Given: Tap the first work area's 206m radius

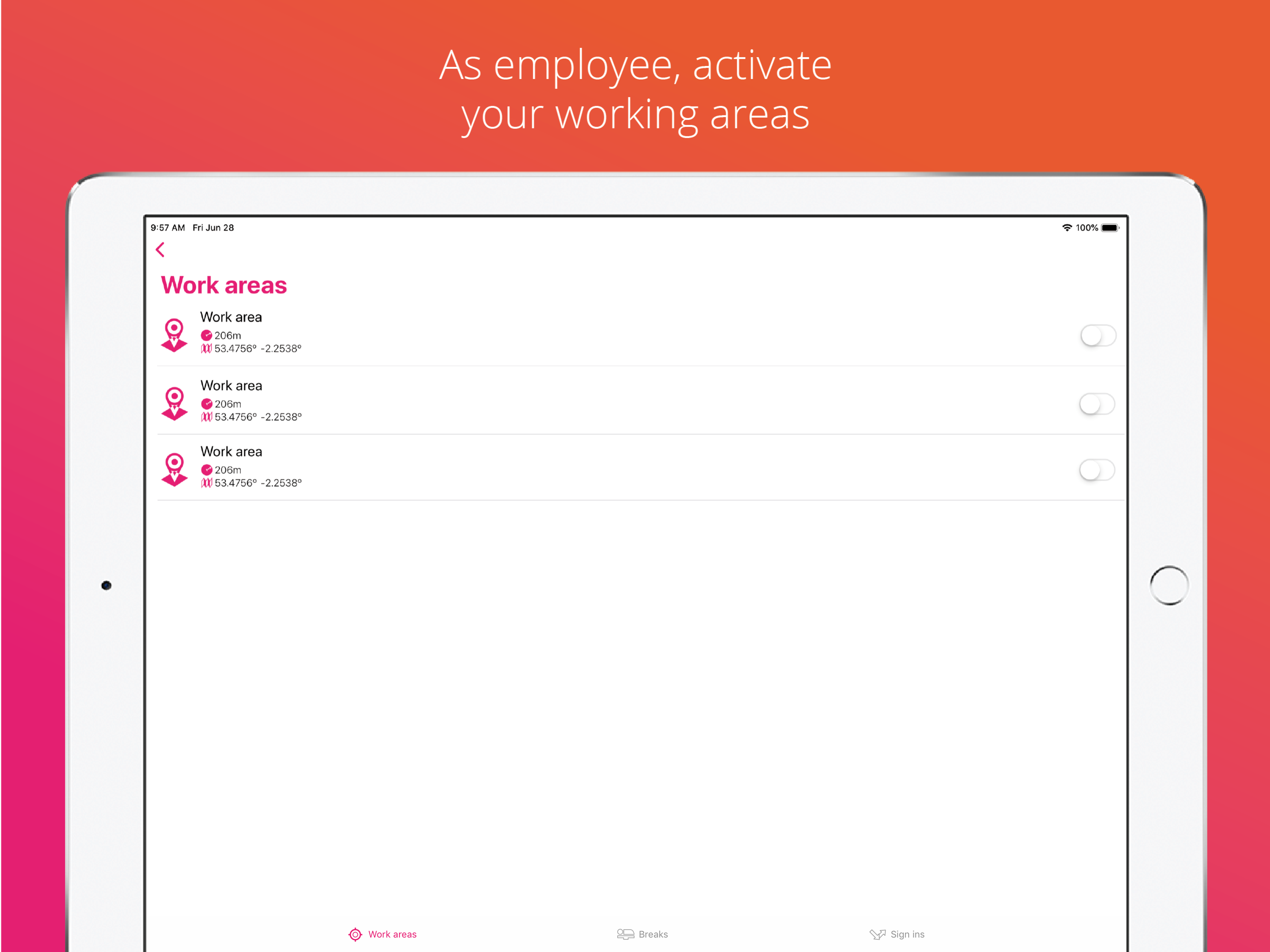Looking at the screenshot, I should (227, 335).
